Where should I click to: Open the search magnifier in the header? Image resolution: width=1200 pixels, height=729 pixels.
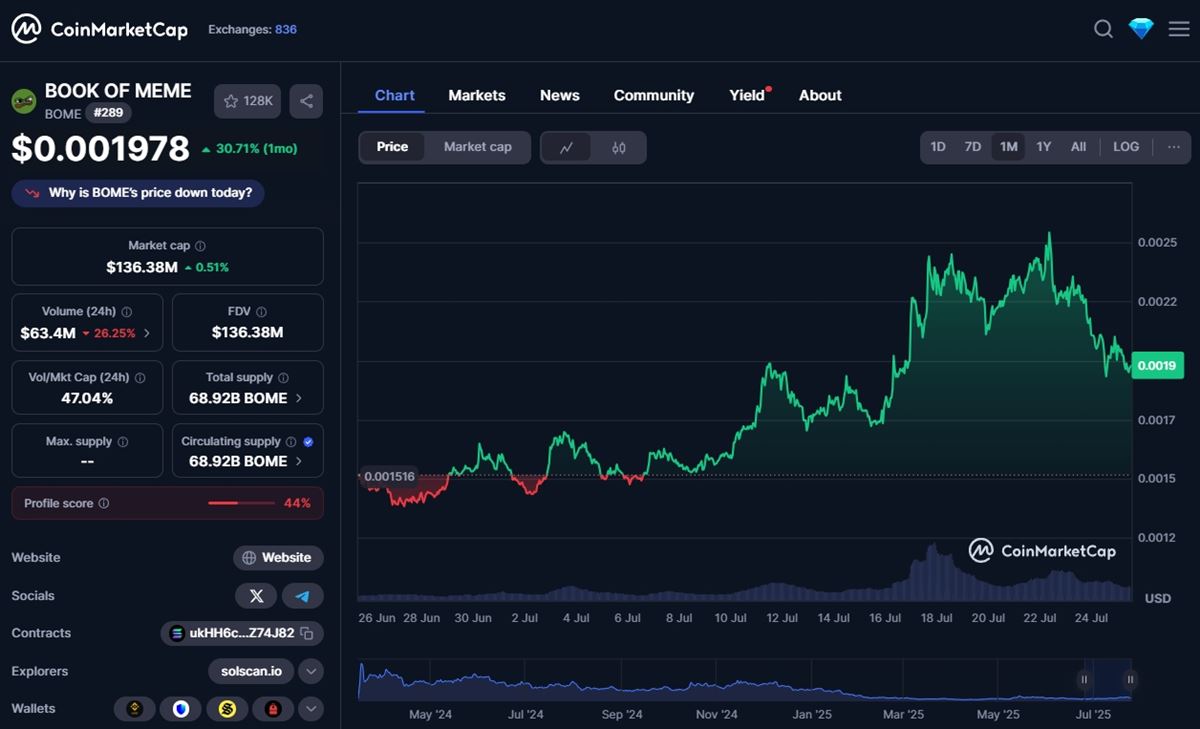pyautogui.click(x=1103, y=29)
